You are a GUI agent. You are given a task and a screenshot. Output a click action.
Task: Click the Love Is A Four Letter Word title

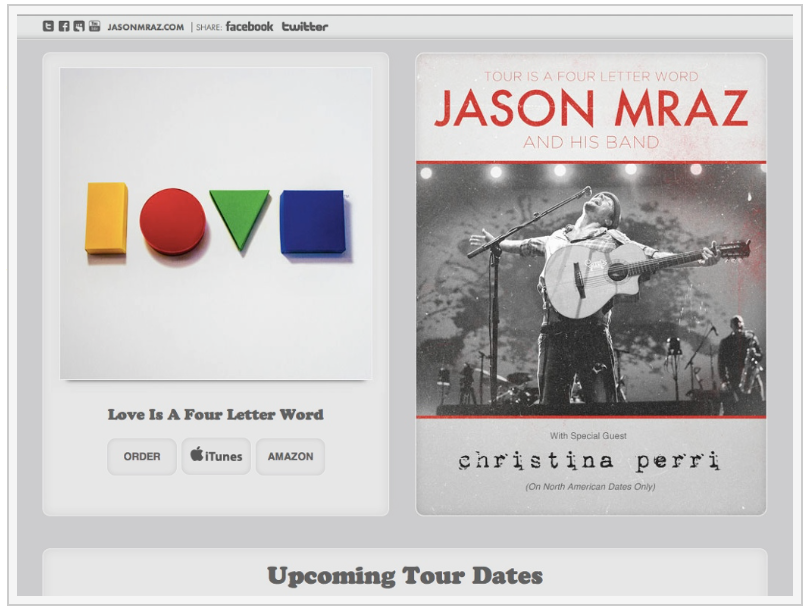[x=215, y=415]
